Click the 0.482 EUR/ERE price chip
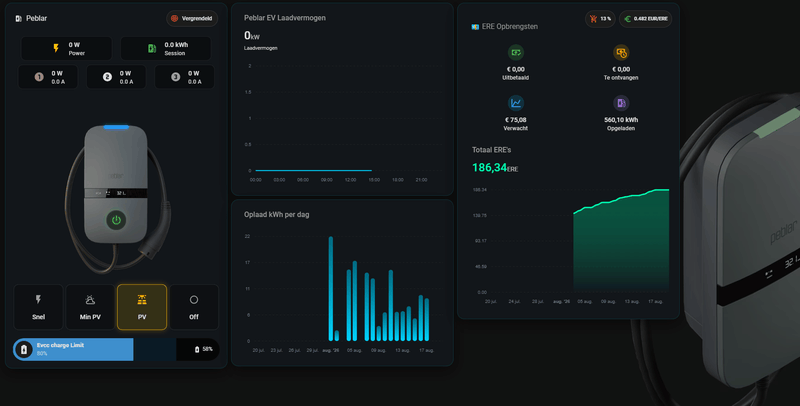The image size is (800, 406). point(645,19)
